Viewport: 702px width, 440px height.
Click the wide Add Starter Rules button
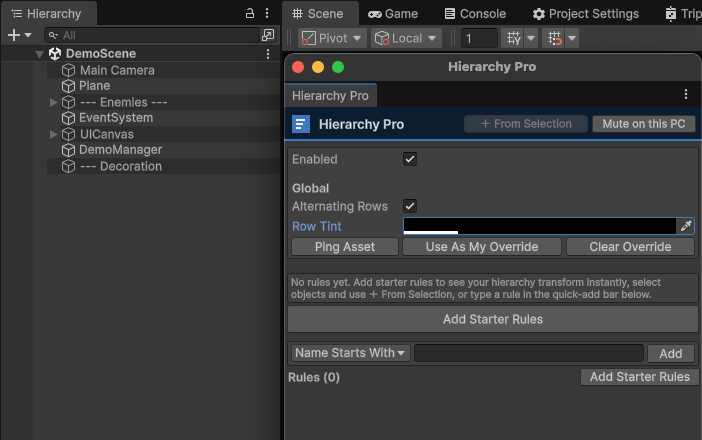(492, 319)
